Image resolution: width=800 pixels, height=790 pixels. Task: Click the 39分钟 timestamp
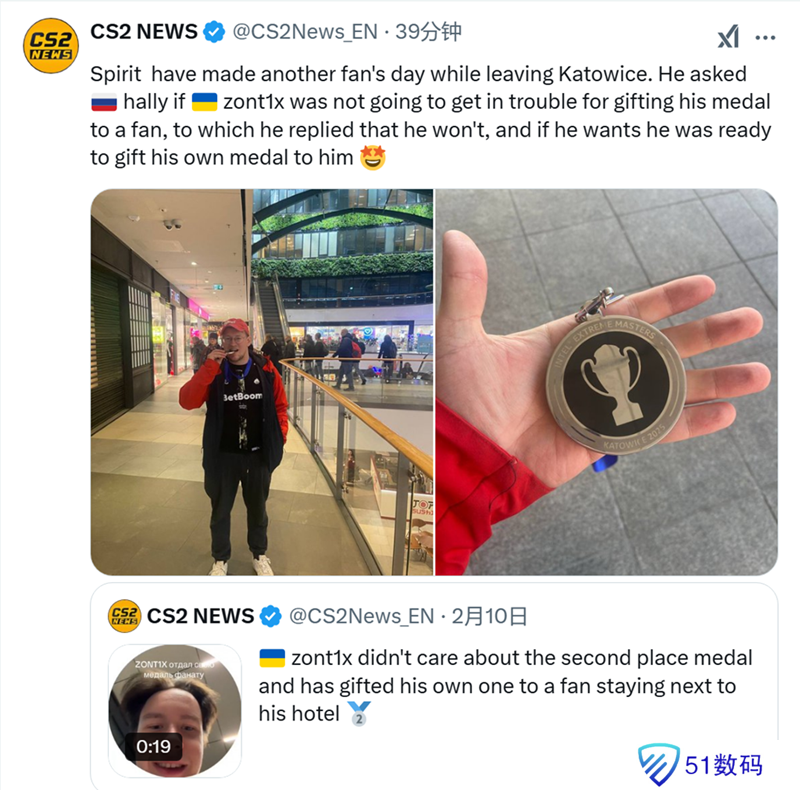[x=428, y=32]
